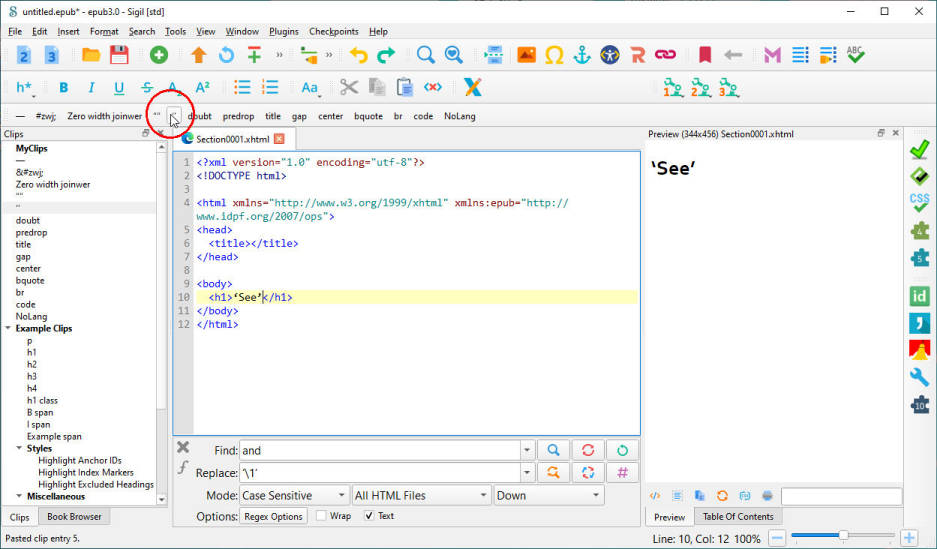Open the All HTML Files dropdown

(420, 495)
